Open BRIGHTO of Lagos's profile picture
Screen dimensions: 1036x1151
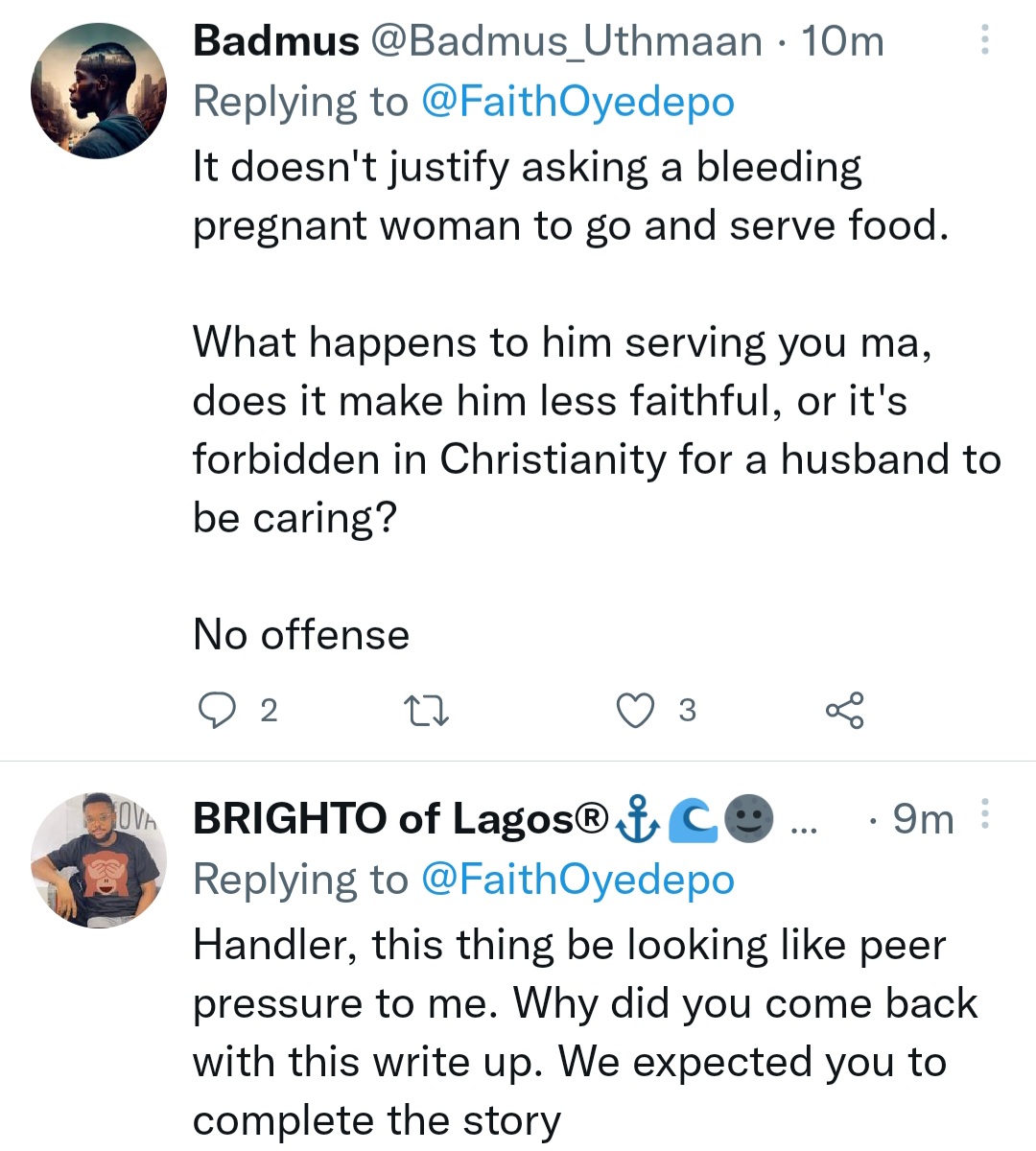(99, 860)
